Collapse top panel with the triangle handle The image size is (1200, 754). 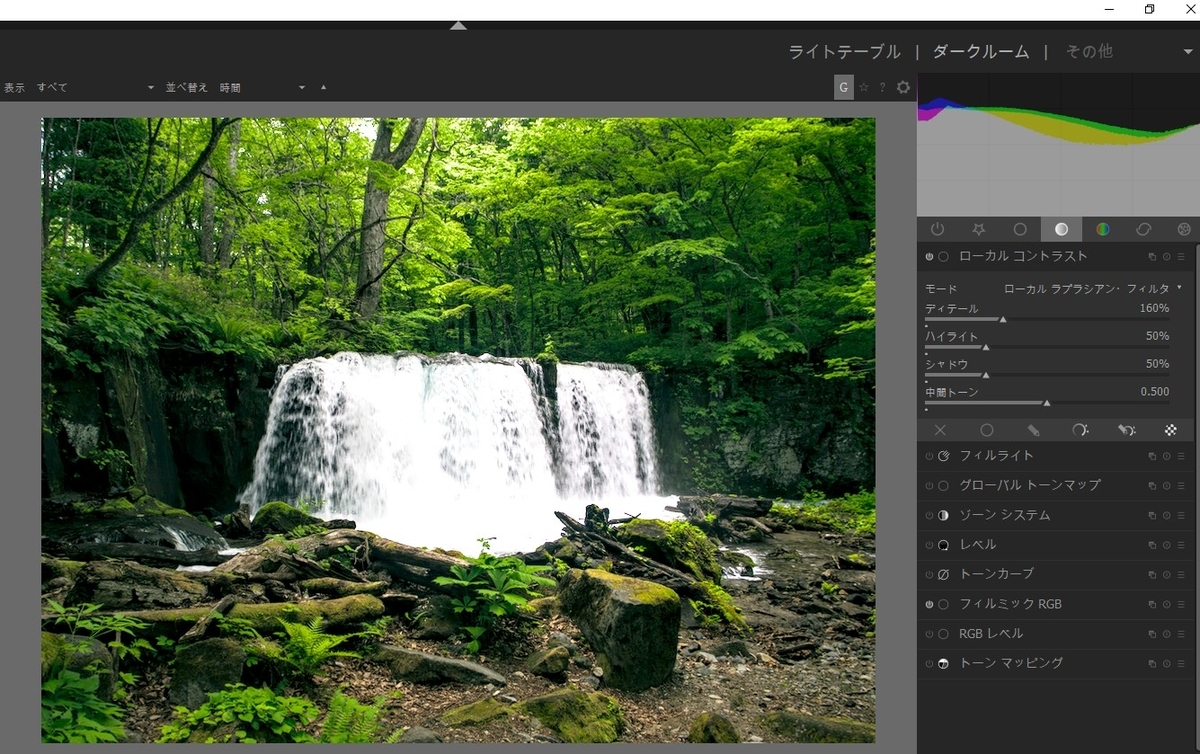[458, 25]
